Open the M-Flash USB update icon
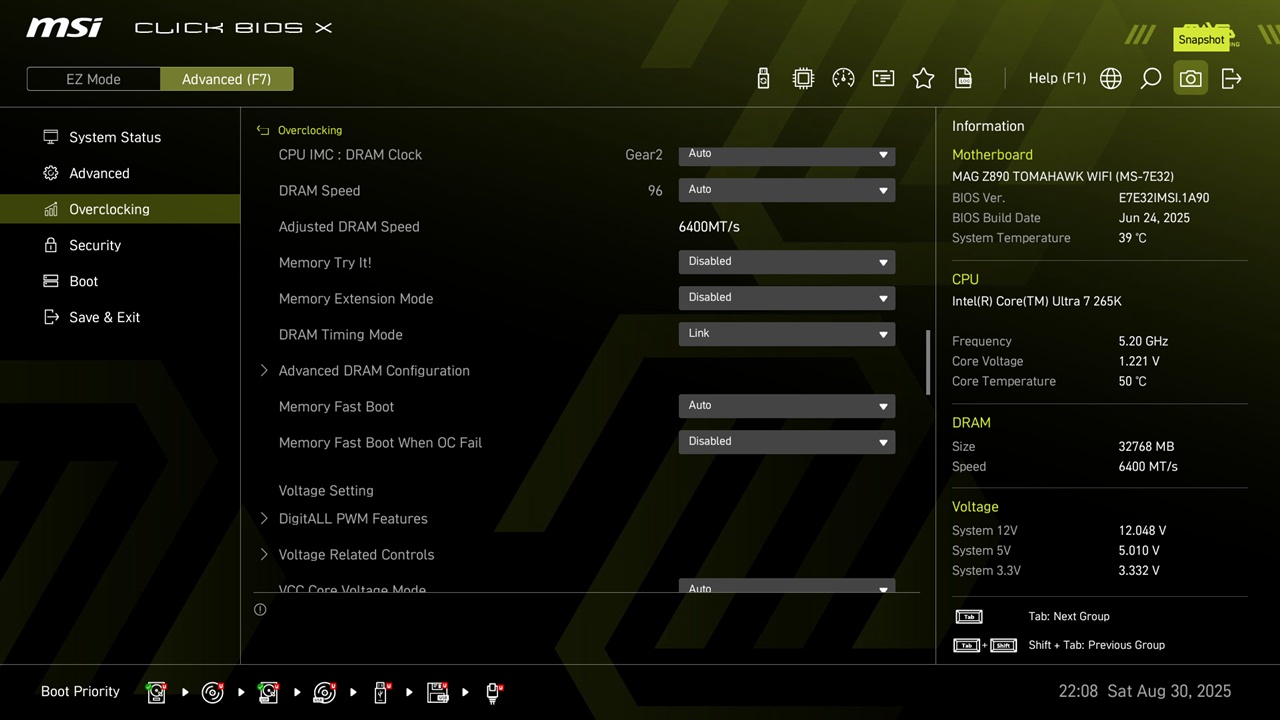 pos(763,78)
